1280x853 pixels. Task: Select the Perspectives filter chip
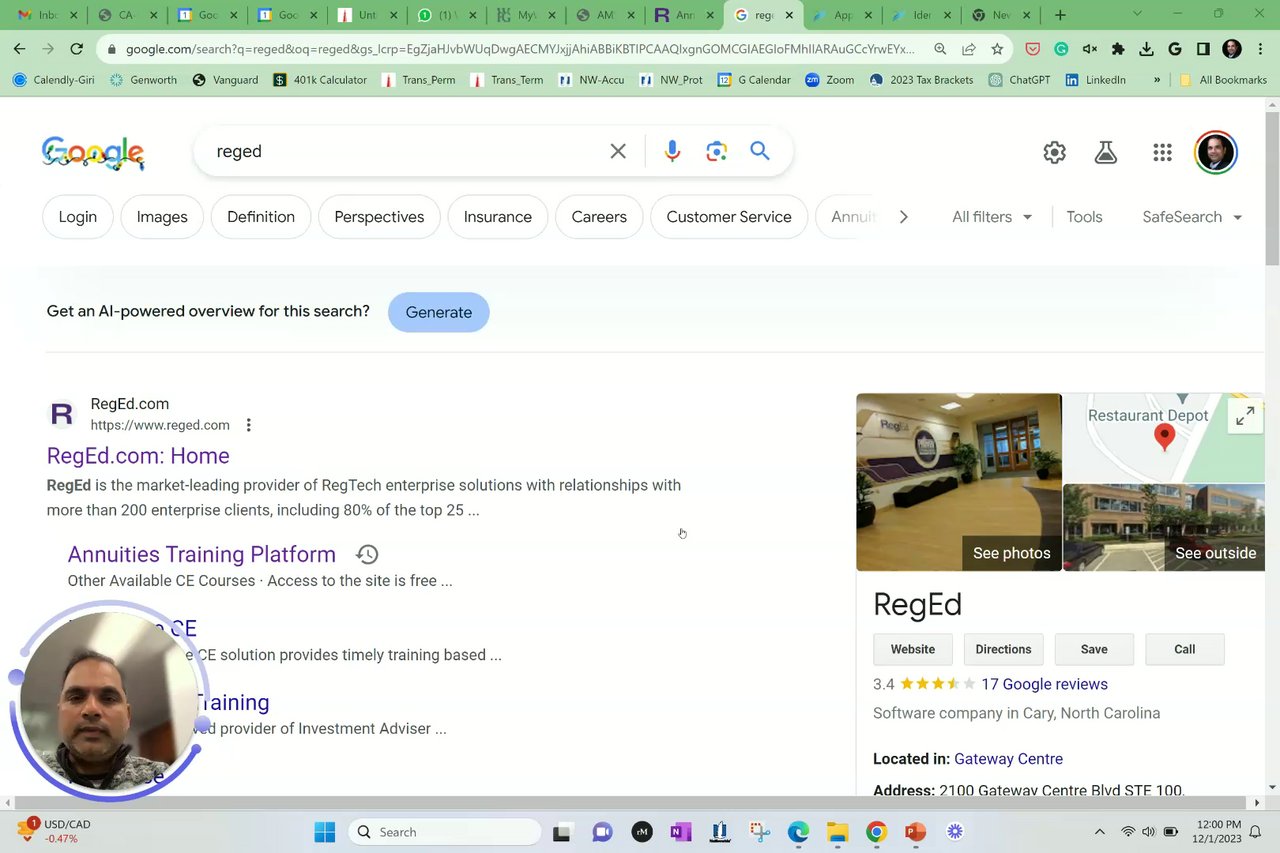(x=379, y=217)
